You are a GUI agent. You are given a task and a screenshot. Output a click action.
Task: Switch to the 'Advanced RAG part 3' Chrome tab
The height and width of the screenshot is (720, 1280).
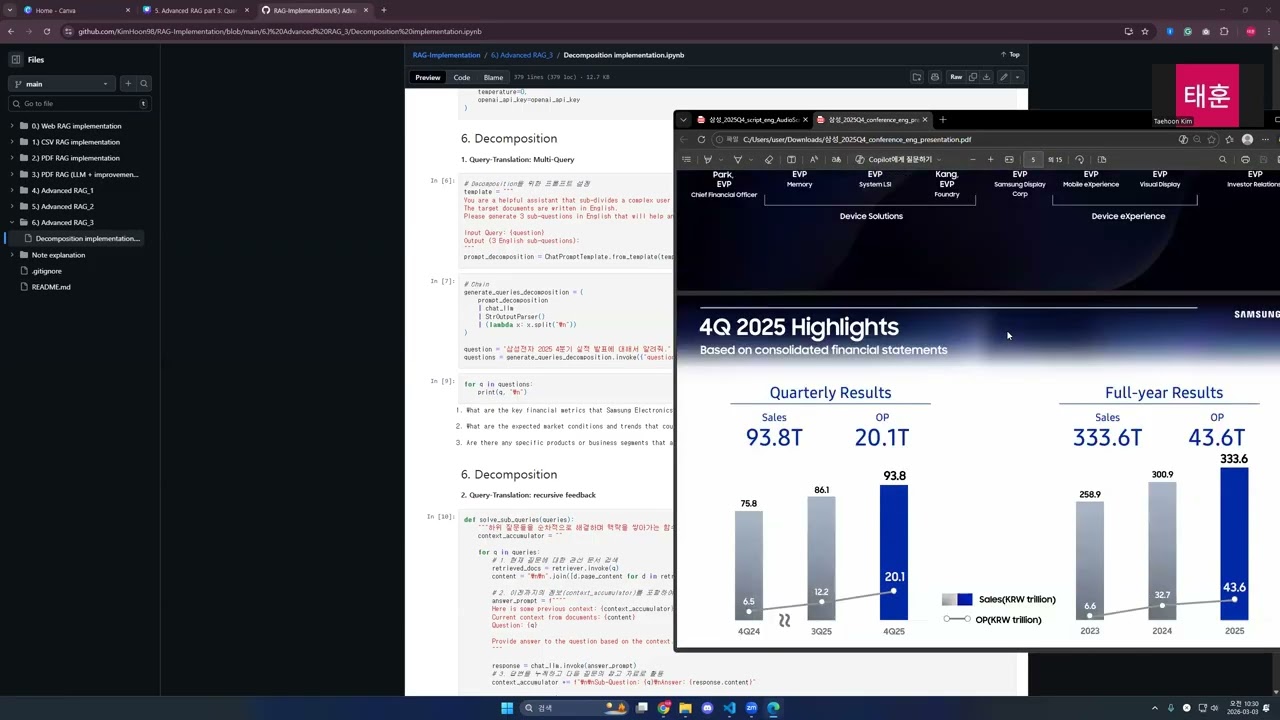click(x=196, y=10)
